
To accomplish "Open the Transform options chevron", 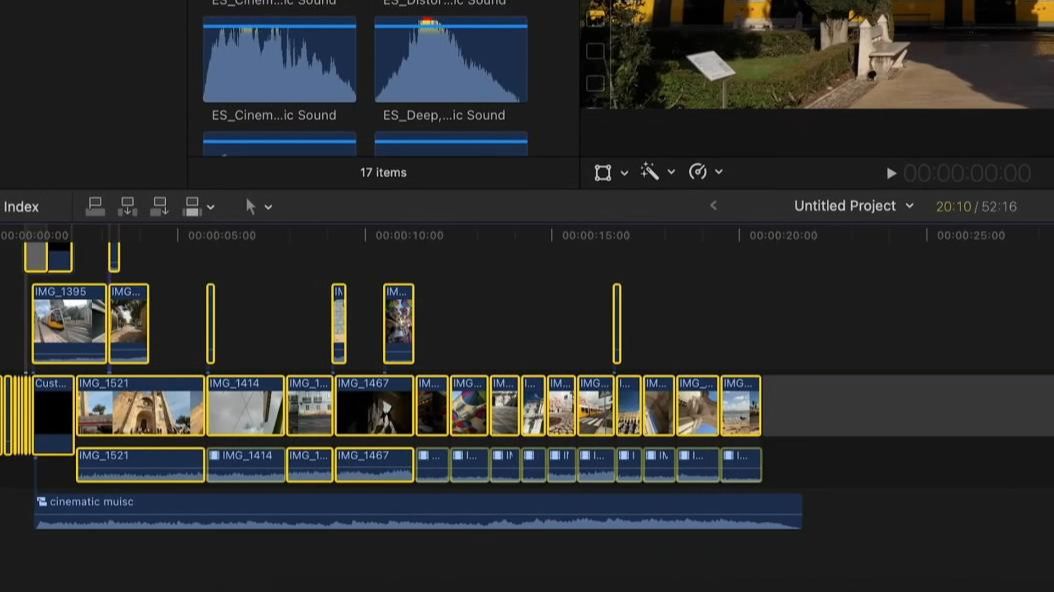I will pos(624,173).
